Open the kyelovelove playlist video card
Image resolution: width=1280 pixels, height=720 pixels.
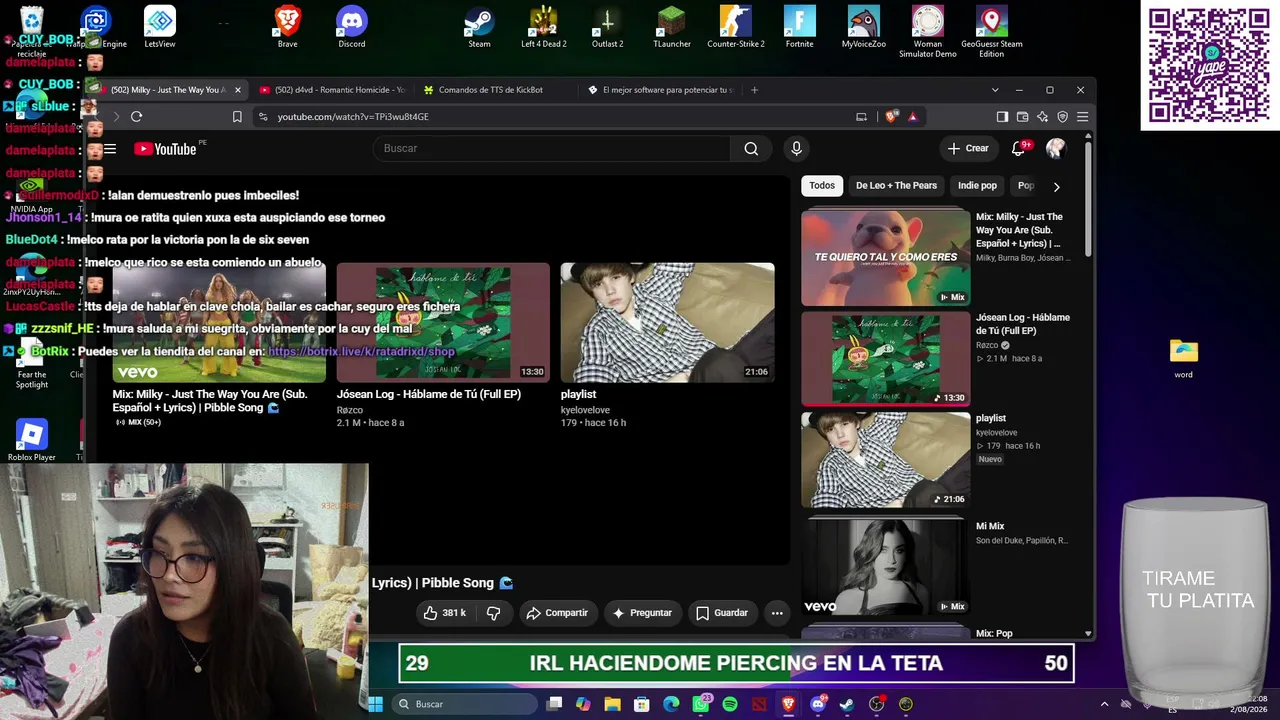tap(667, 346)
